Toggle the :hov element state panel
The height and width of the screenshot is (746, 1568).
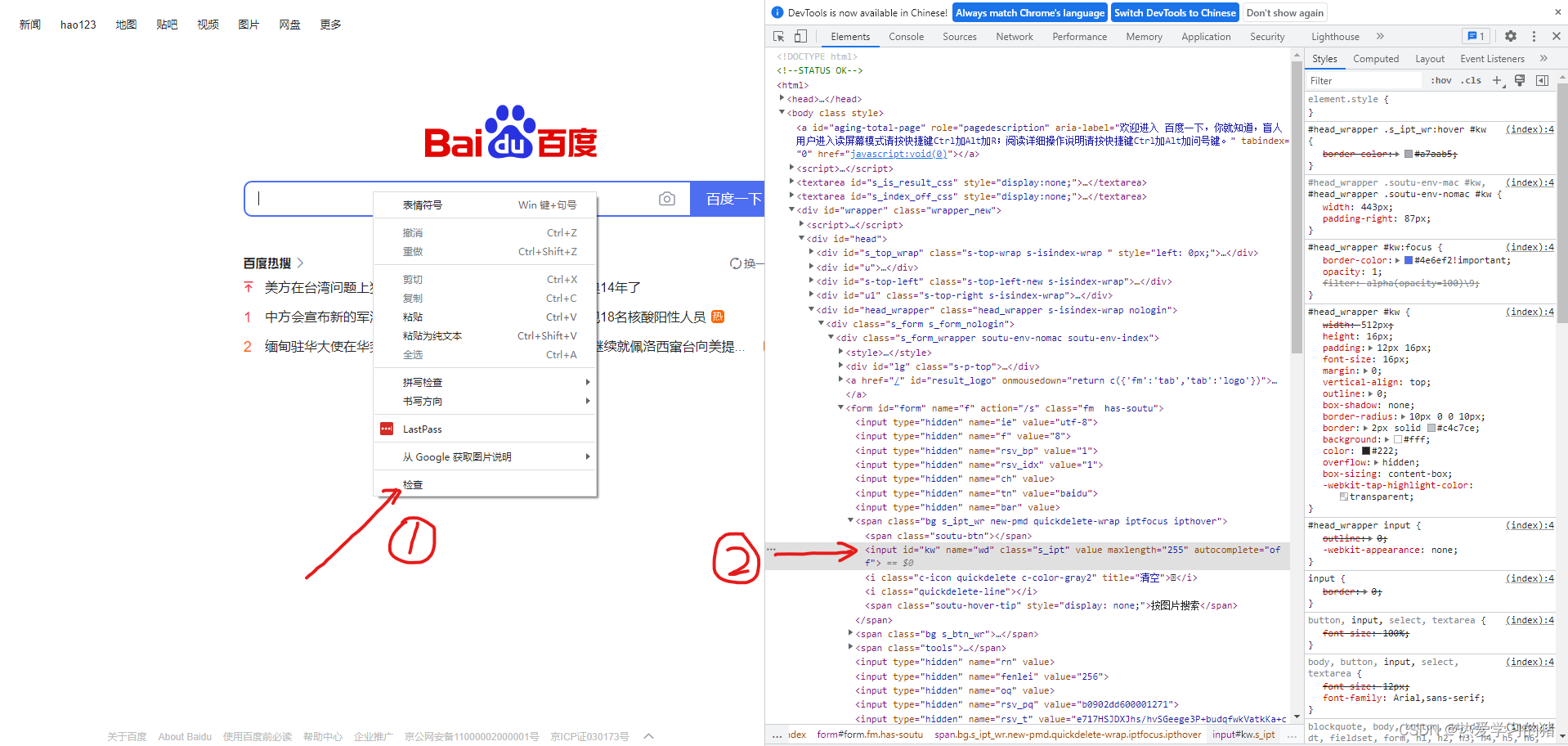pos(1441,80)
